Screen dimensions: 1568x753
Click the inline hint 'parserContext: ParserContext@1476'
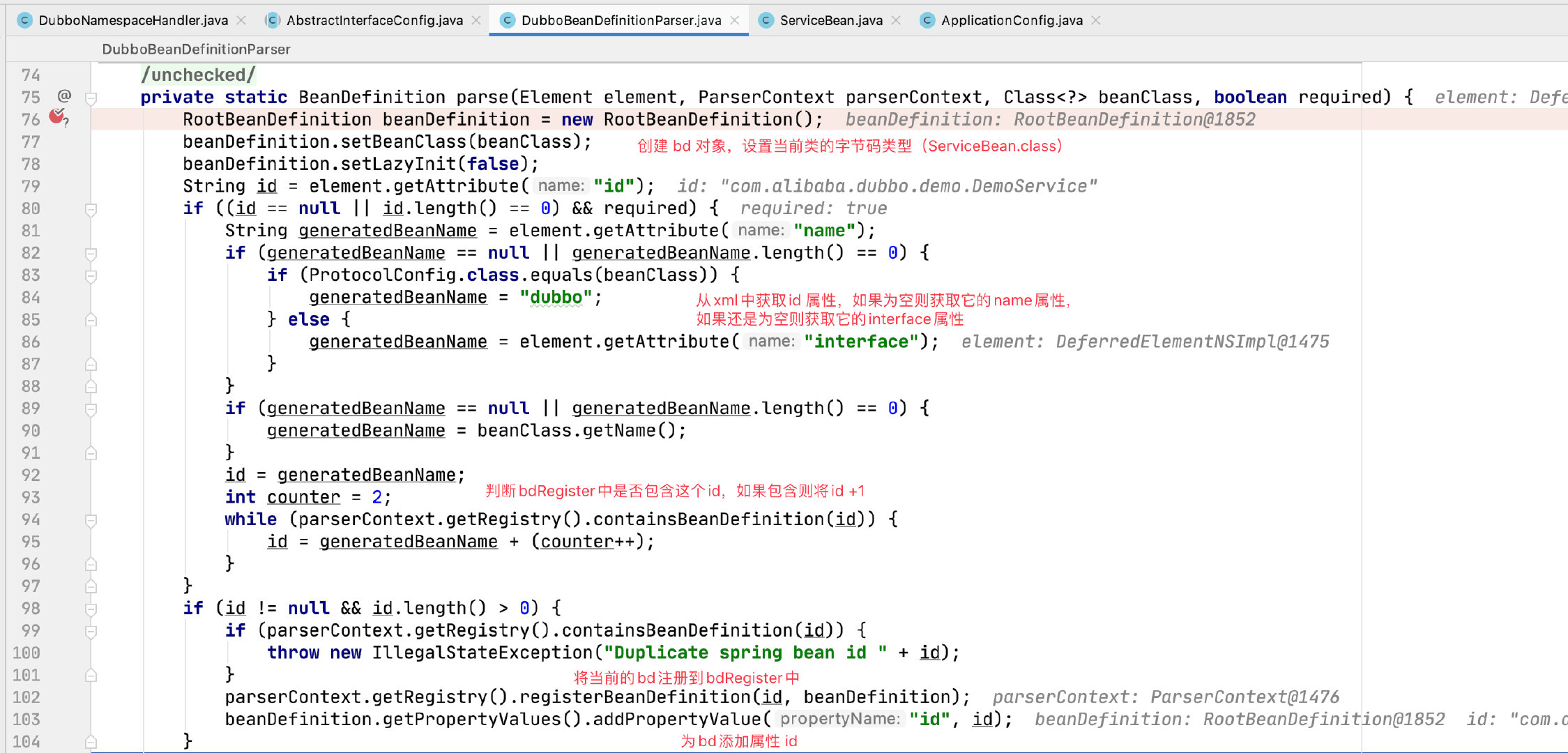(x=1166, y=697)
